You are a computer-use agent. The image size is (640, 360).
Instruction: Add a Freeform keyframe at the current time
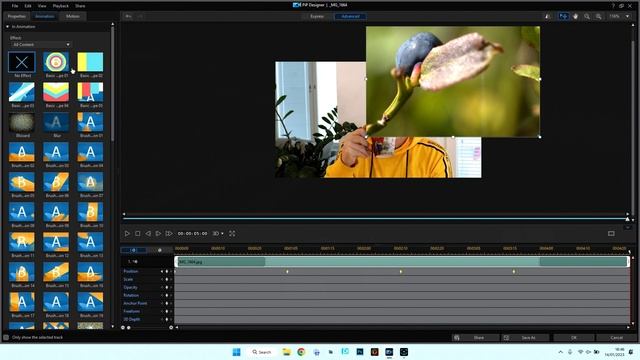pyautogui.click(x=167, y=311)
